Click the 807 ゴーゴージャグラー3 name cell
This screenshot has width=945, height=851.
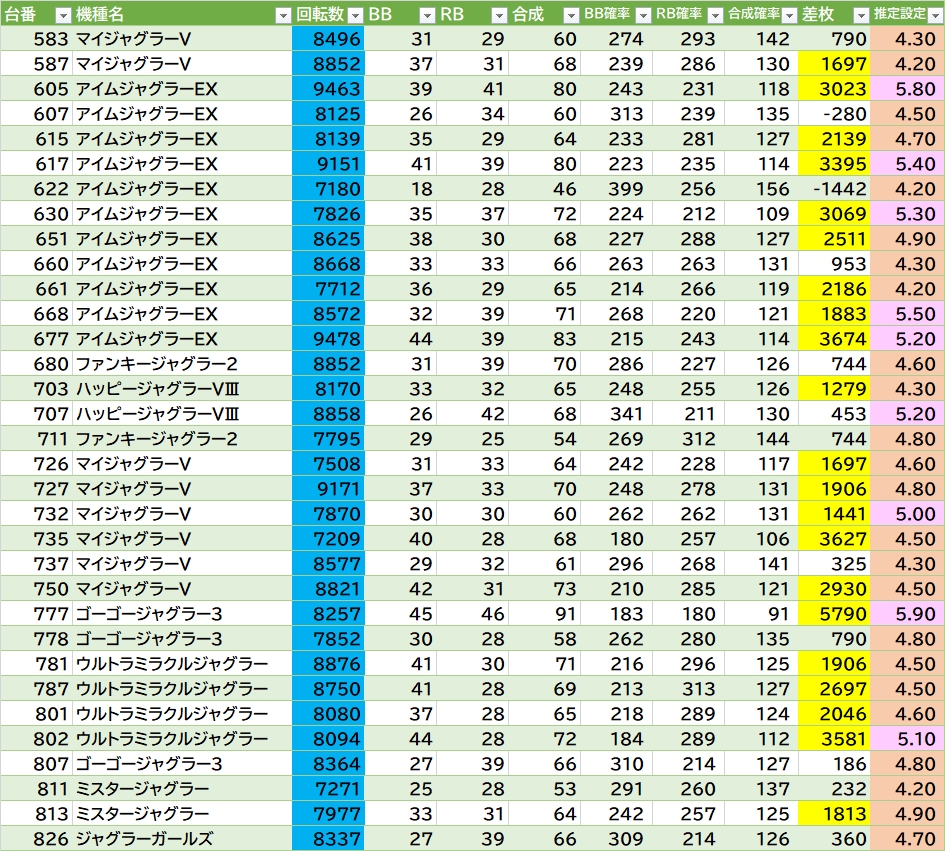click(183, 764)
